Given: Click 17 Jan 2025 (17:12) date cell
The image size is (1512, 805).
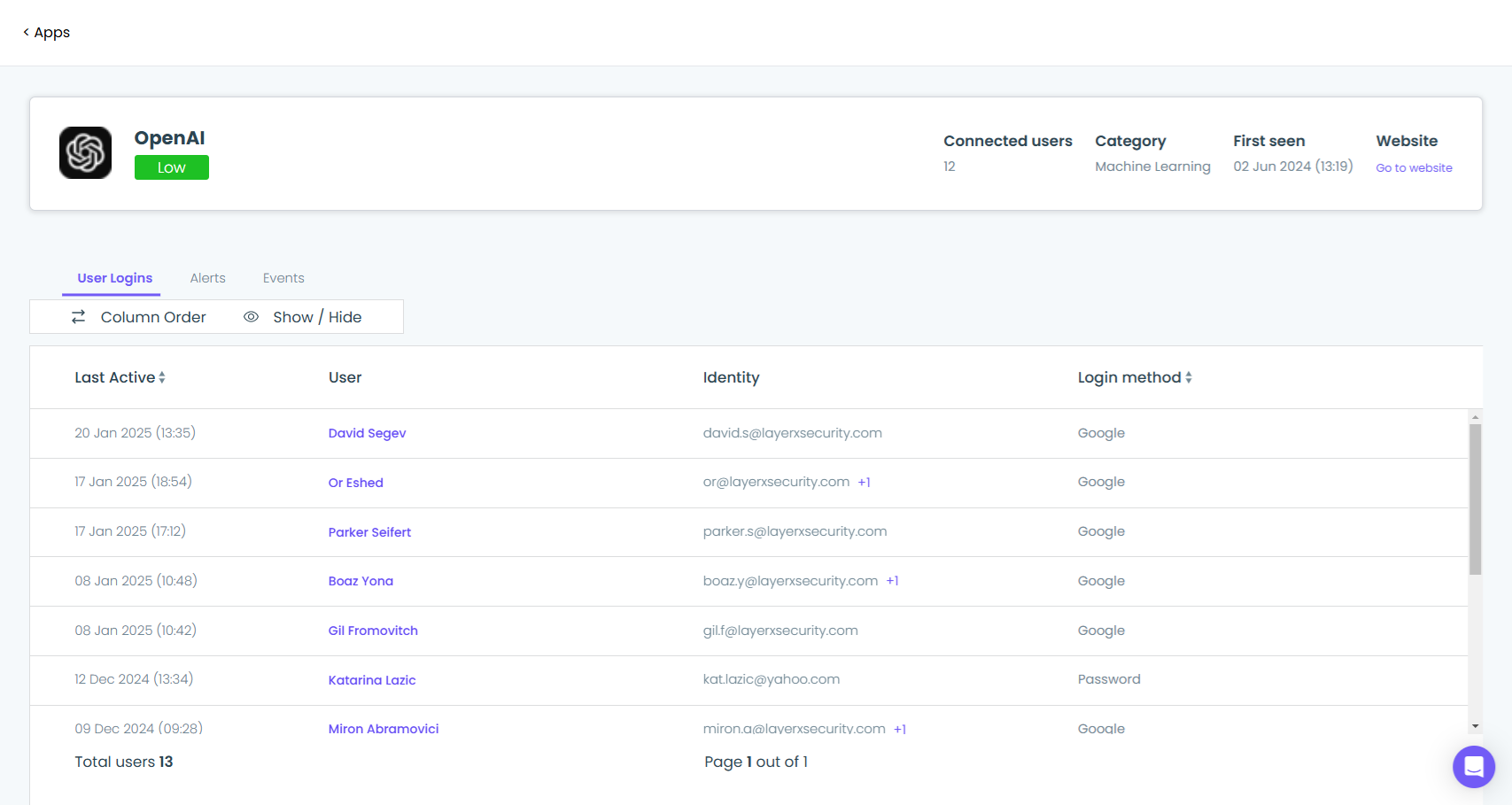Looking at the screenshot, I should click(130, 531).
